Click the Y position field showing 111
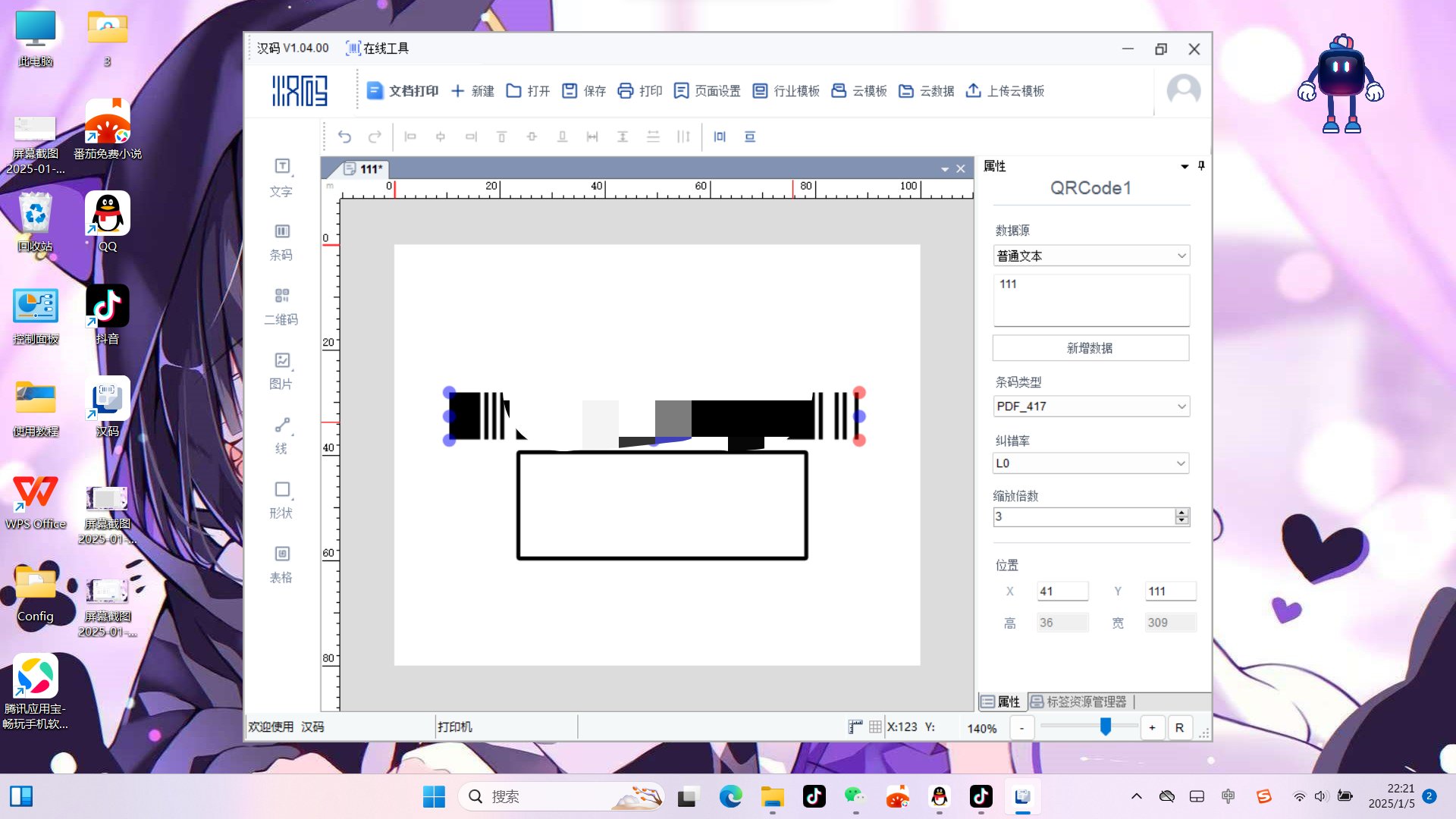1456x819 pixels. pos(1170,591)
